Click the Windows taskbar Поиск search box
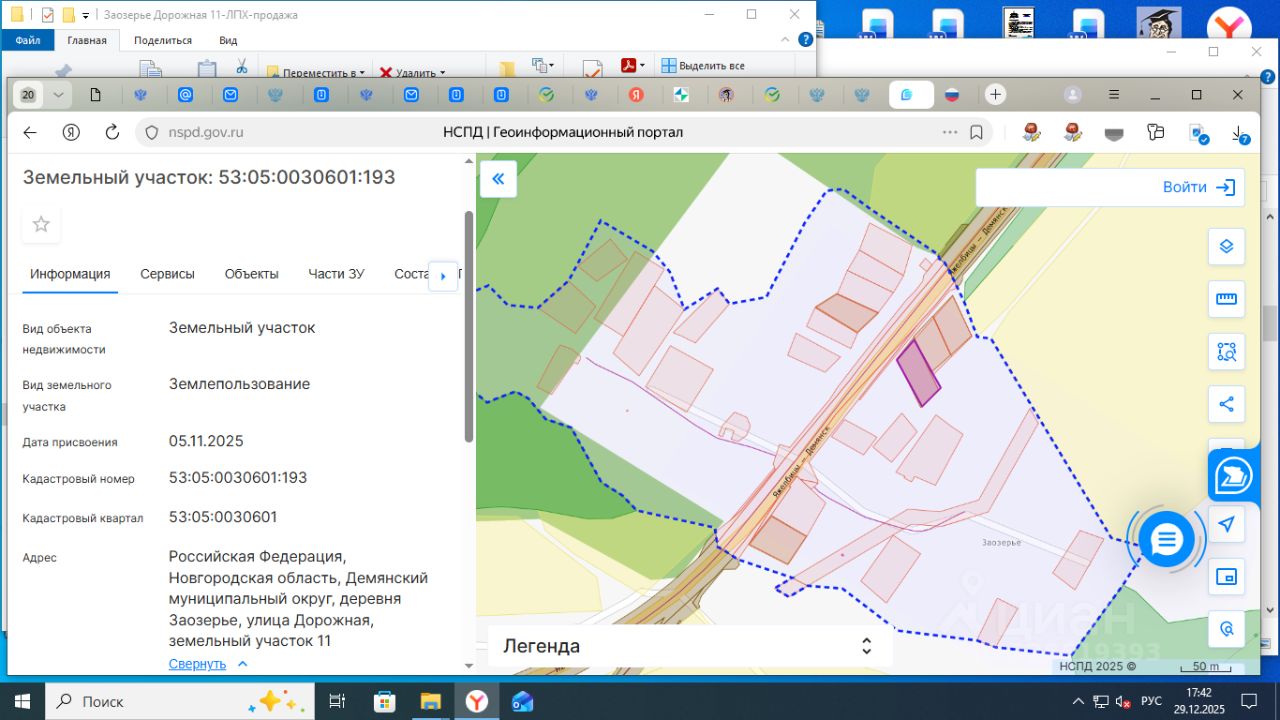 [180, 701]
